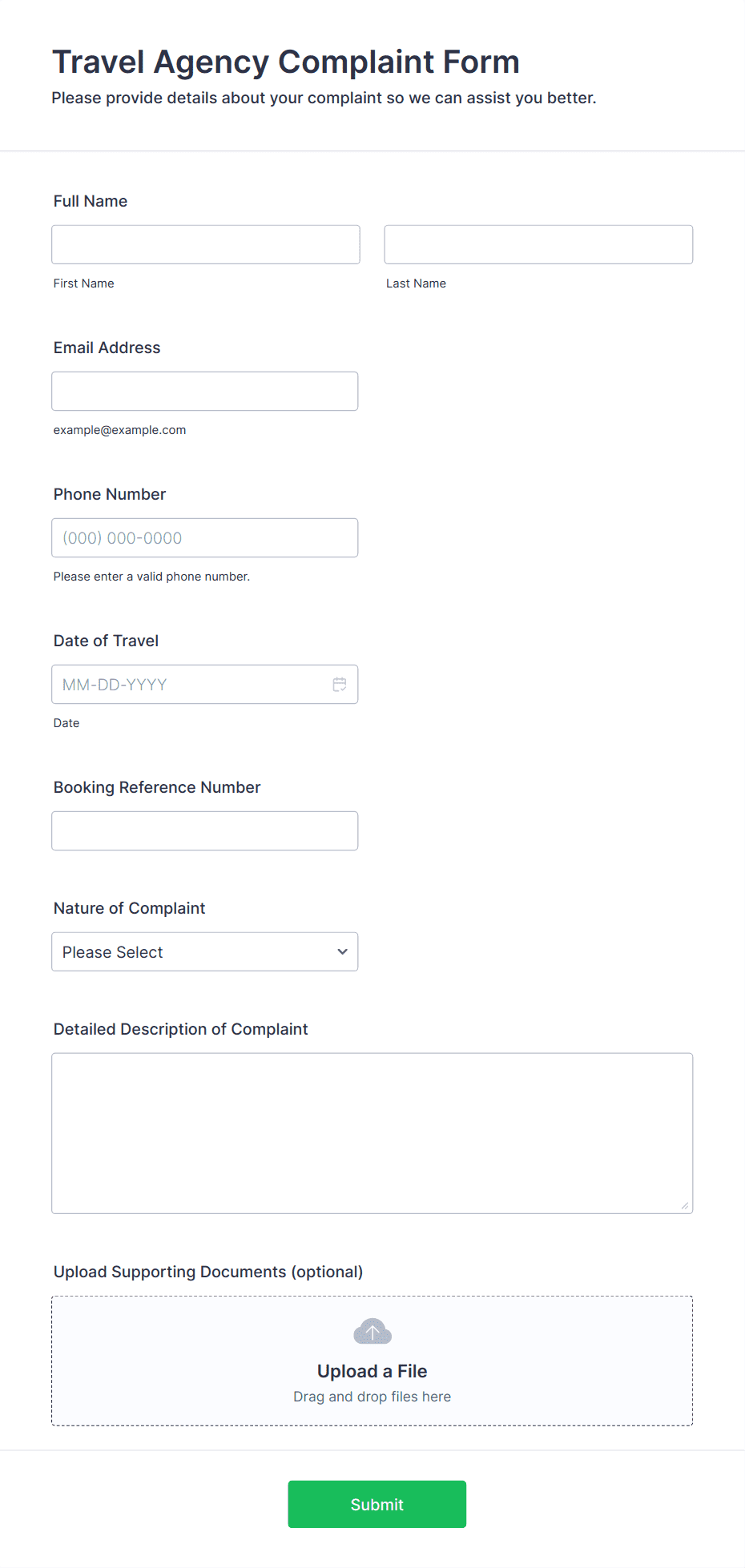This screenshot has width=745, height=1568.
Task: Click the Travel Agency Complaint Form heading
Action: (x=286, y=62)
